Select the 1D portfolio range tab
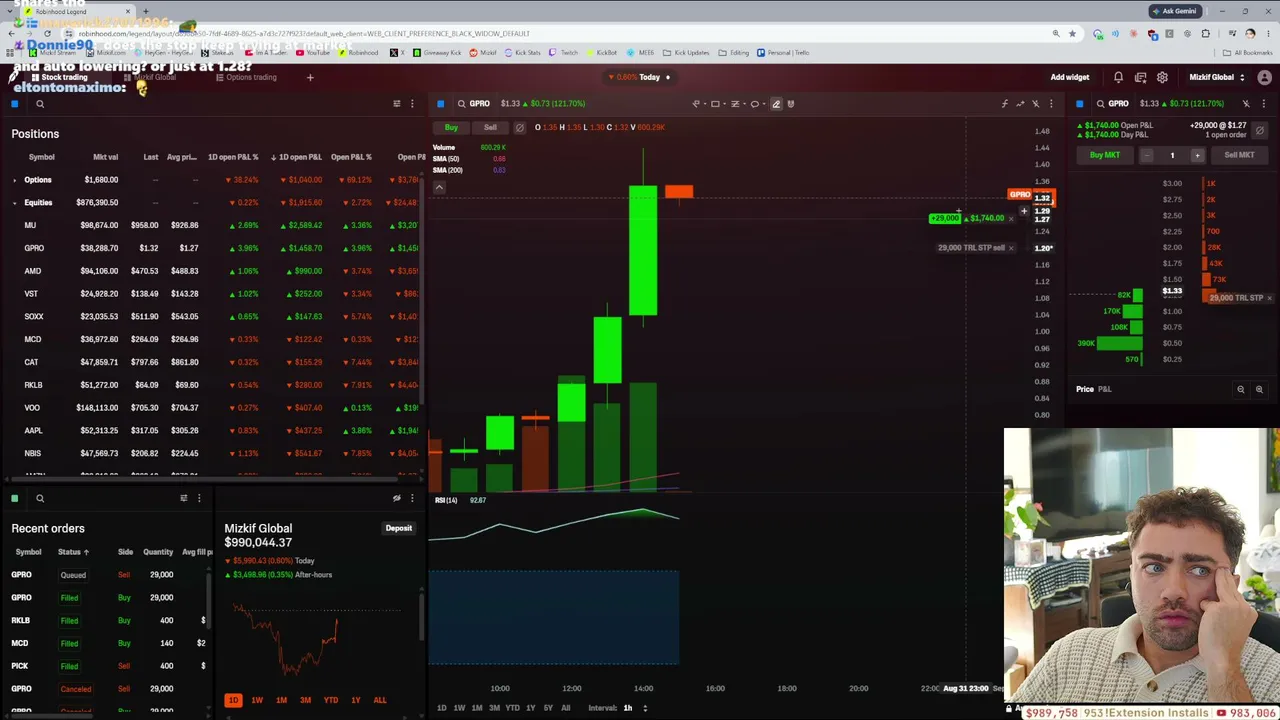 [233, 700]
